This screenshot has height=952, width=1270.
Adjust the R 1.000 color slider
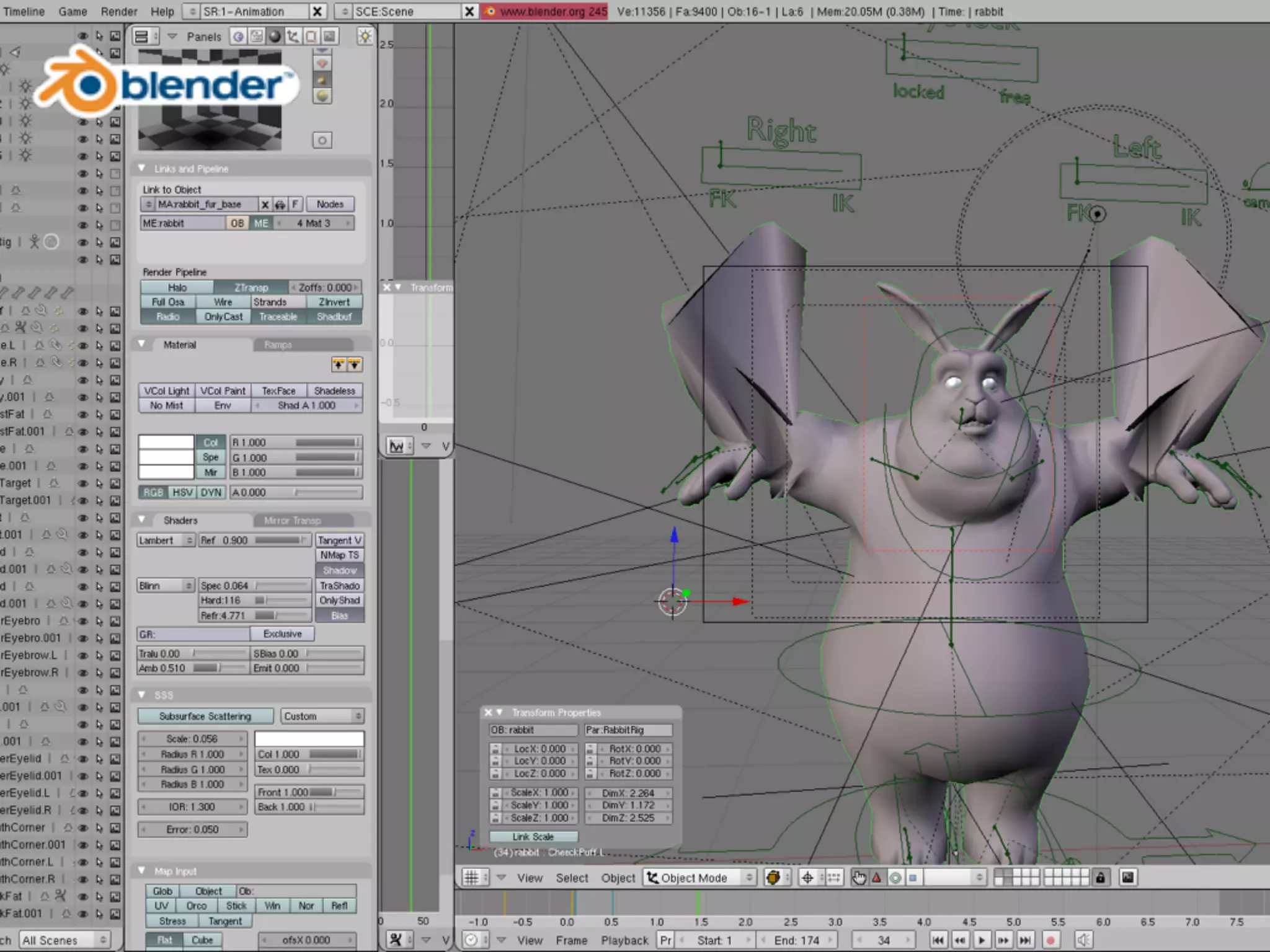pos(296,443)
